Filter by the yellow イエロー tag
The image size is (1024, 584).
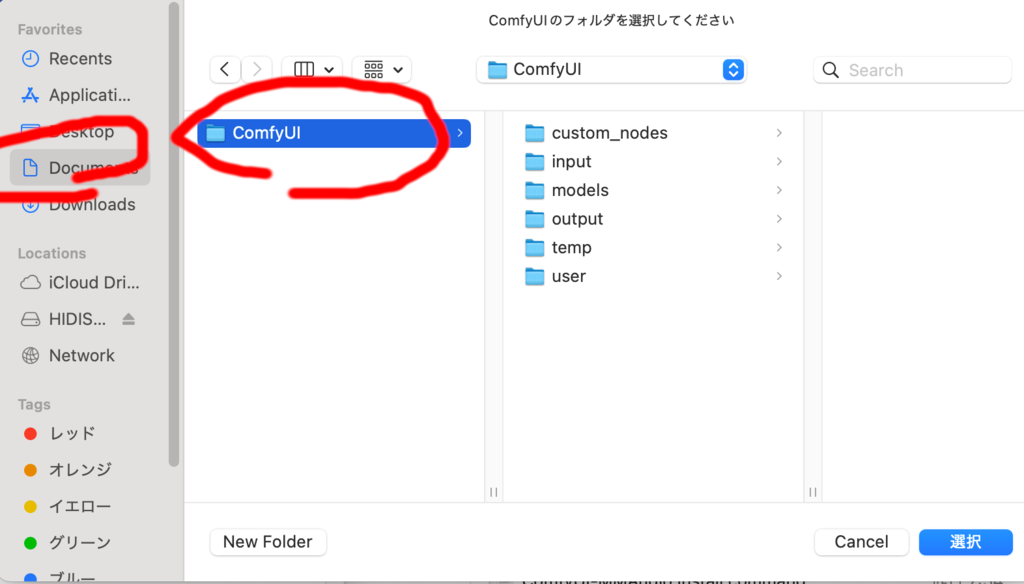coord(80,506)
